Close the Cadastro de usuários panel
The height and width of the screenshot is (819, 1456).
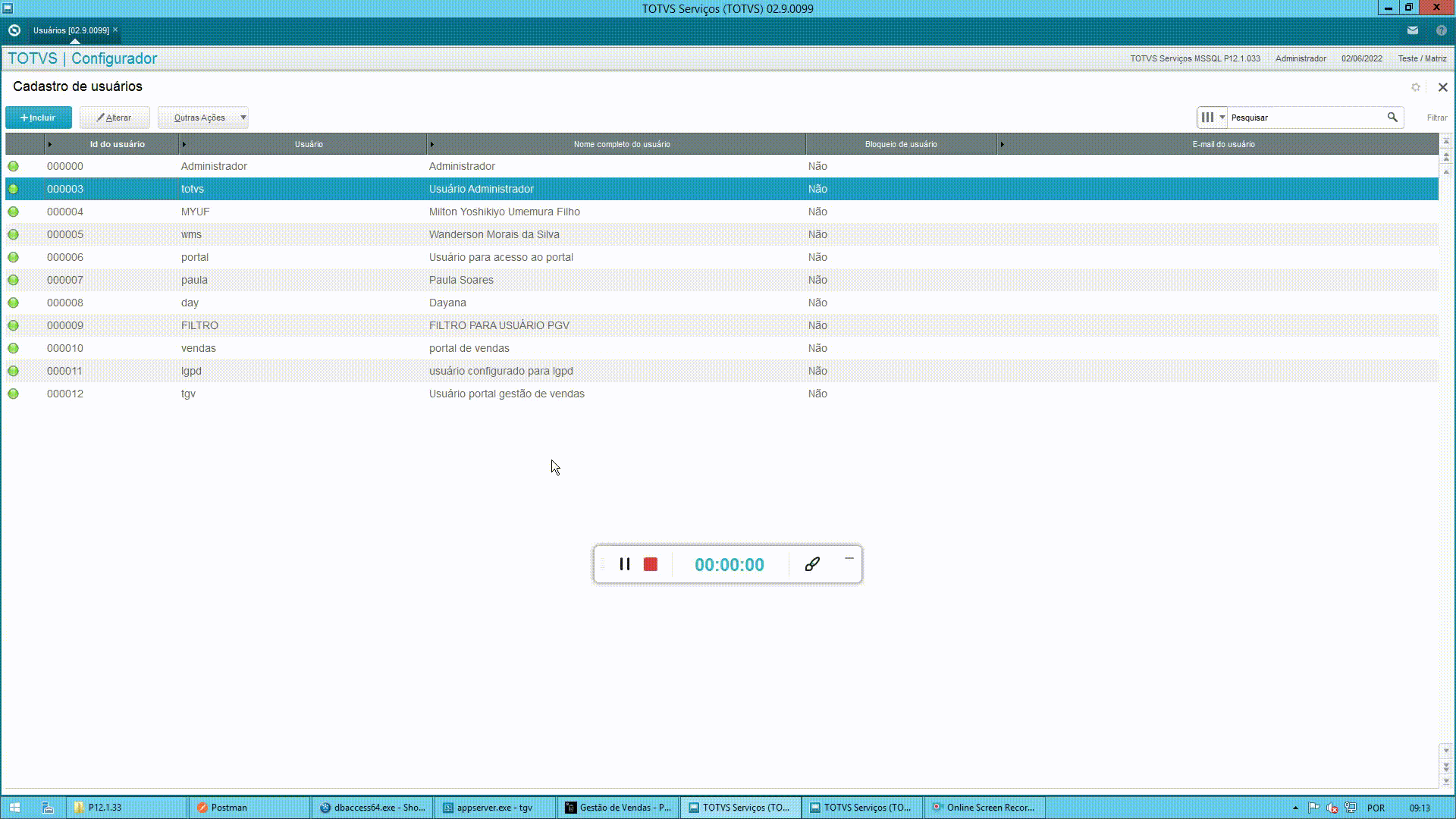(1443, 87)
